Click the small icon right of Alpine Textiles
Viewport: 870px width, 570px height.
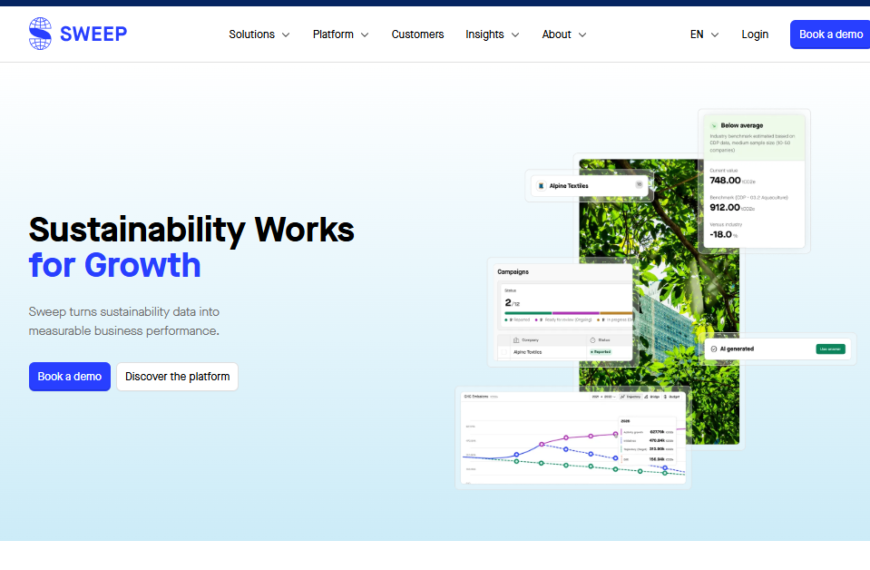click(639, 185)
